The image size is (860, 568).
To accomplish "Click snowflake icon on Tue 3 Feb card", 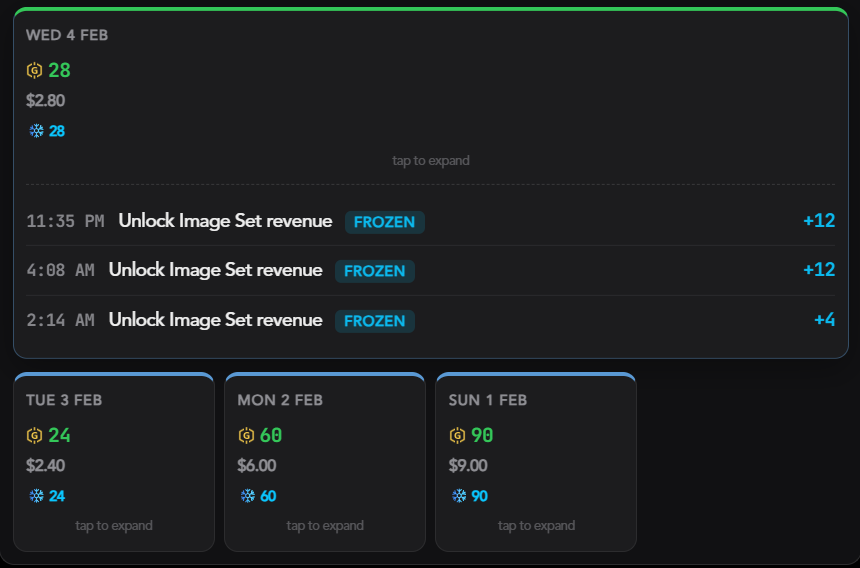I will pyautogui.click(x=37, y=496).
